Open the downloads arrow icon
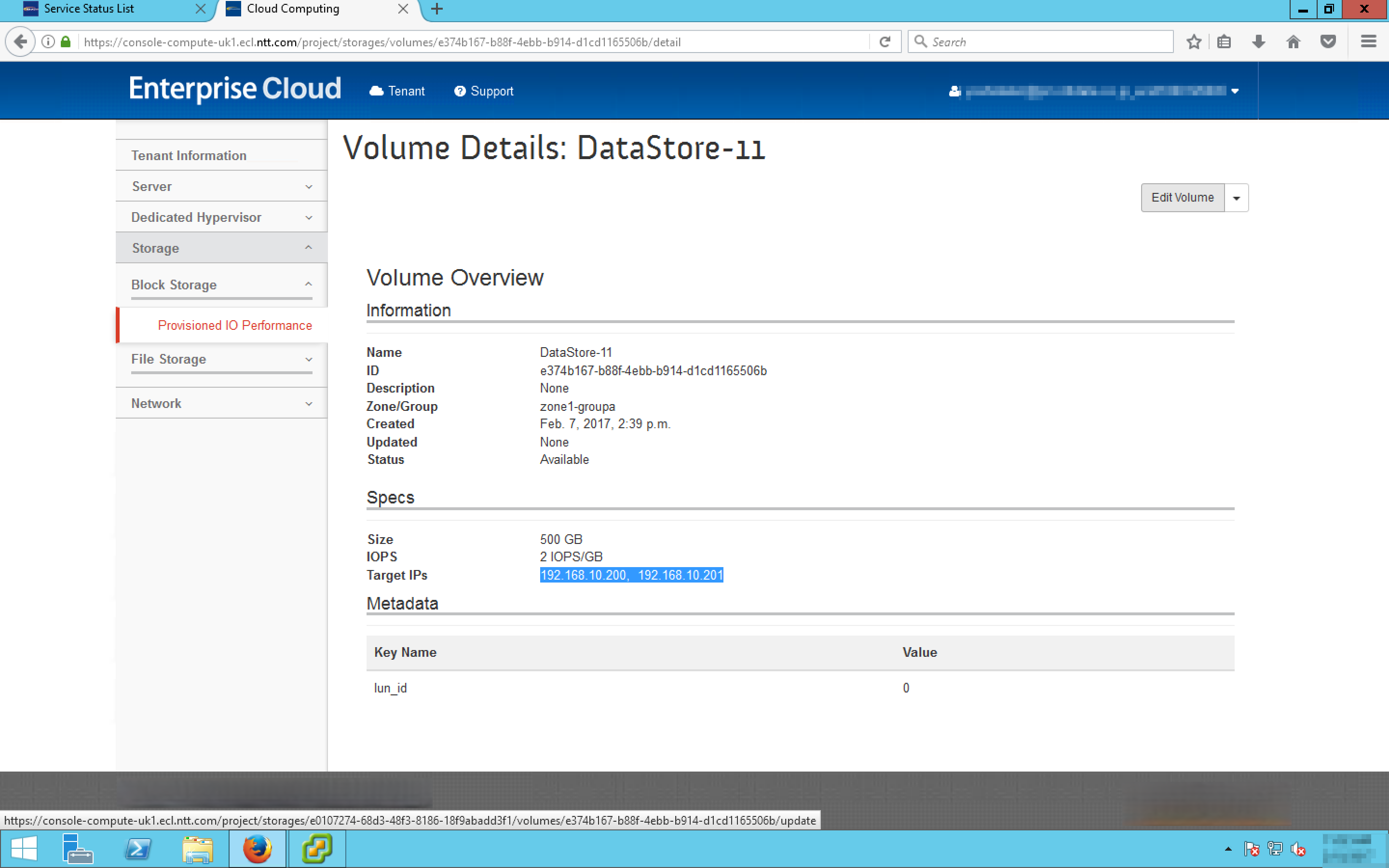The width and height of the screenshot is (1389, 868). pyautogui.click(x=1258, y=42)
